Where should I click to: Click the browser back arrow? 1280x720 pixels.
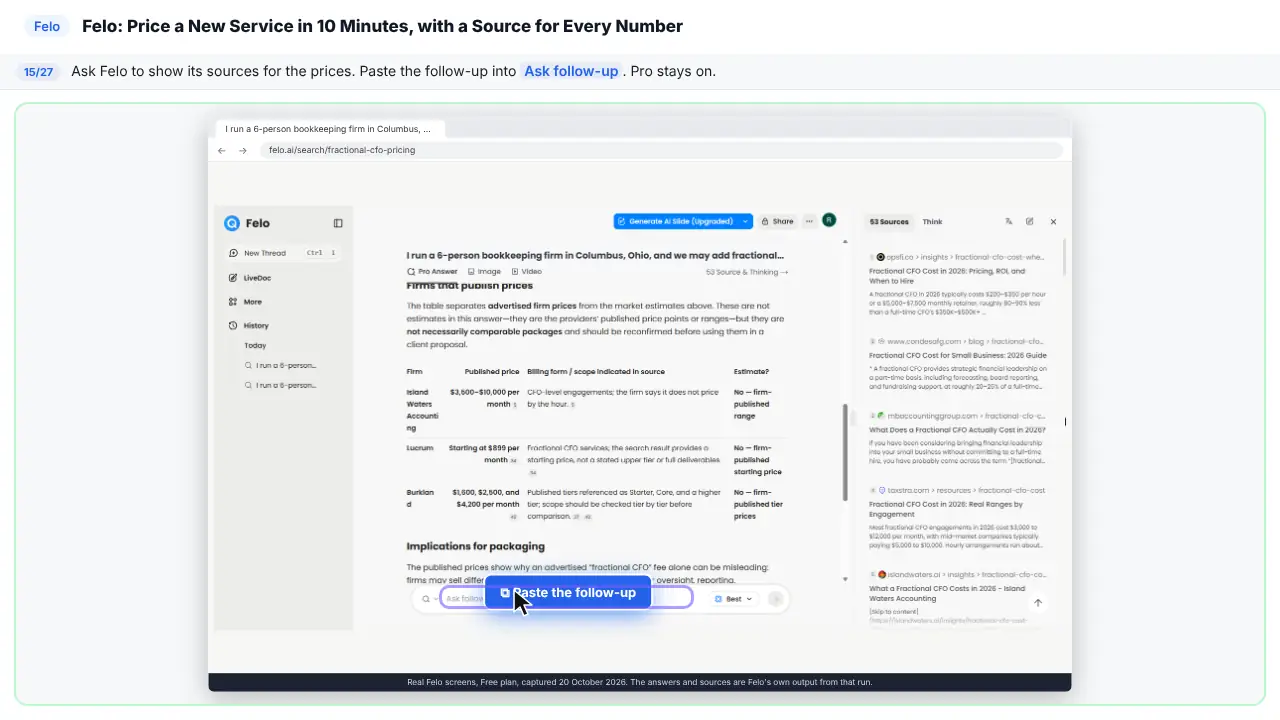coord(222,150)
